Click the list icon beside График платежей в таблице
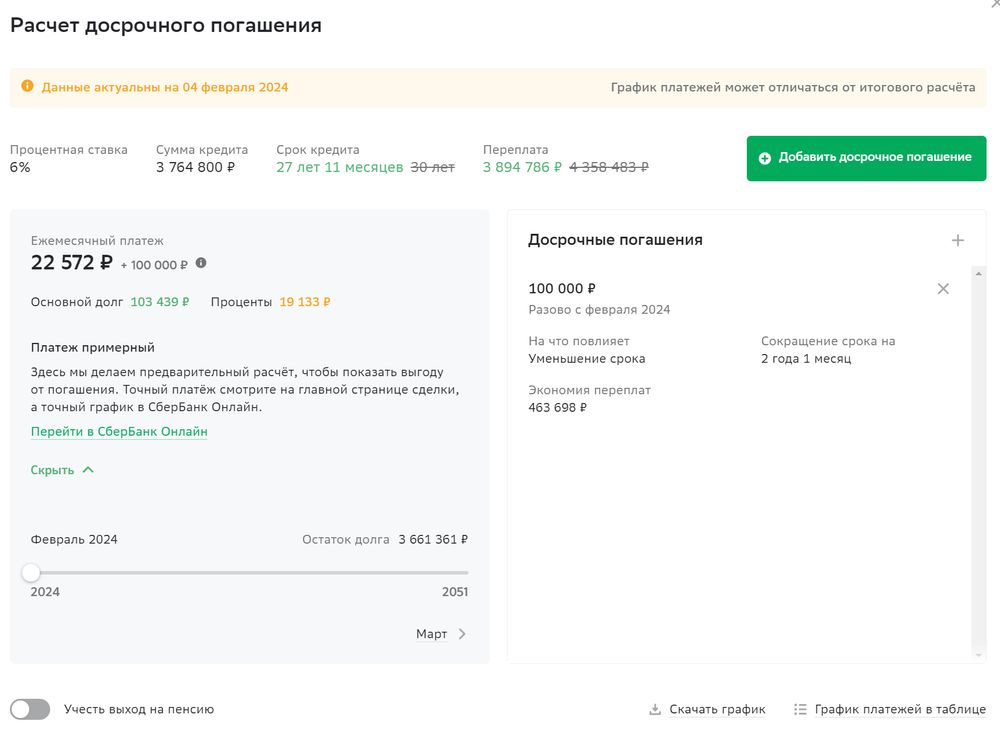The image size is (1000, 736). click(x=800, y=710)
